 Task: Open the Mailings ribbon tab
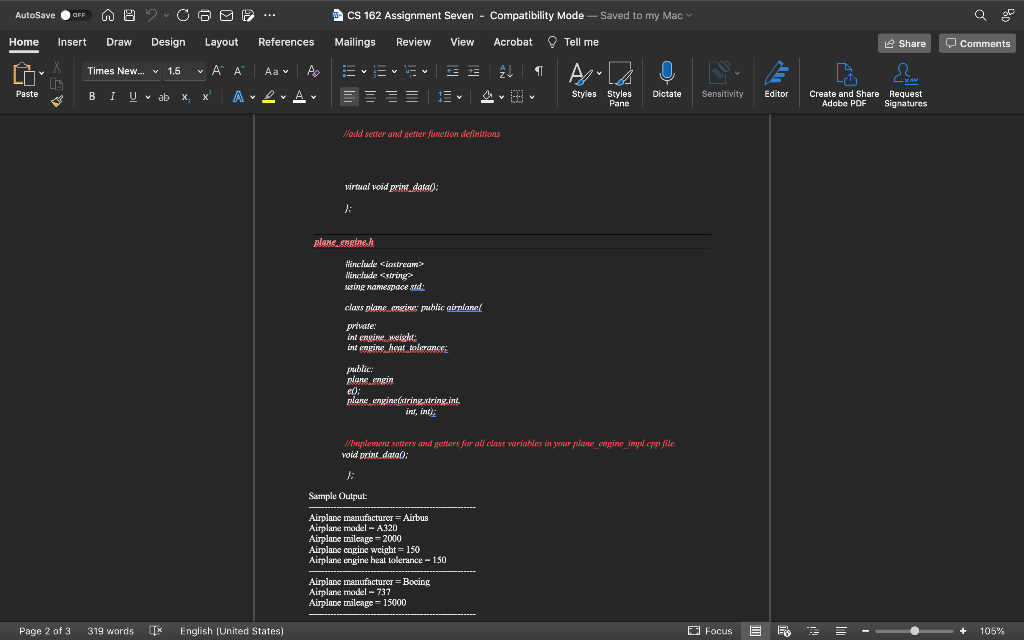356,42
